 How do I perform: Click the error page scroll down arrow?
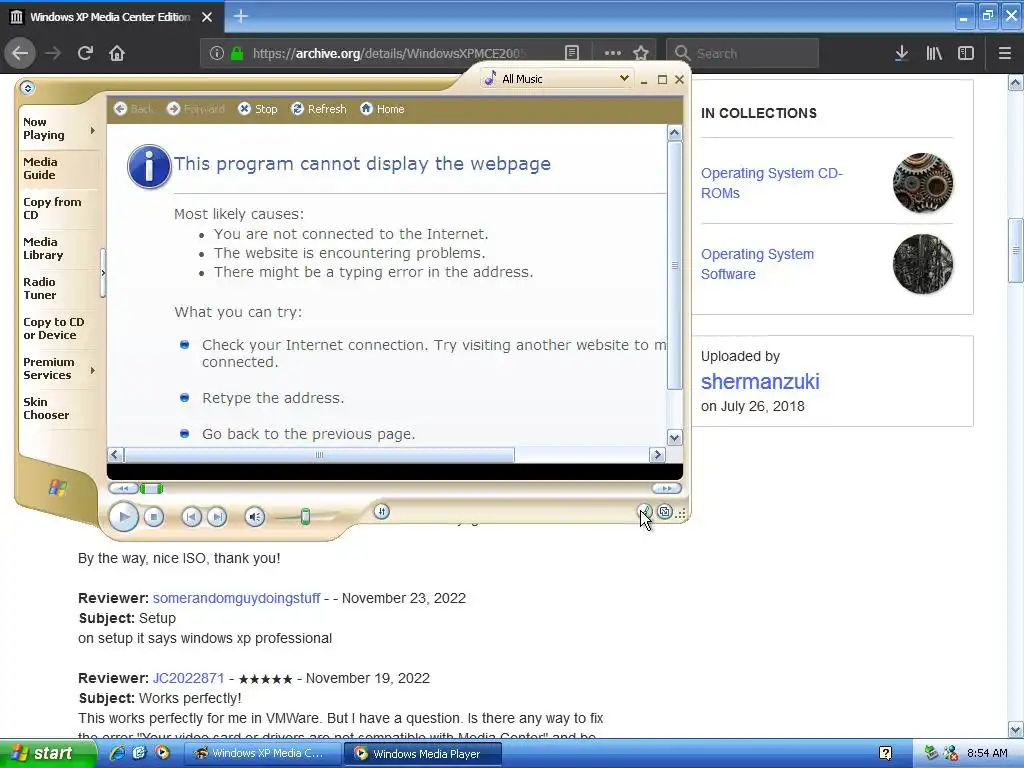675,438
